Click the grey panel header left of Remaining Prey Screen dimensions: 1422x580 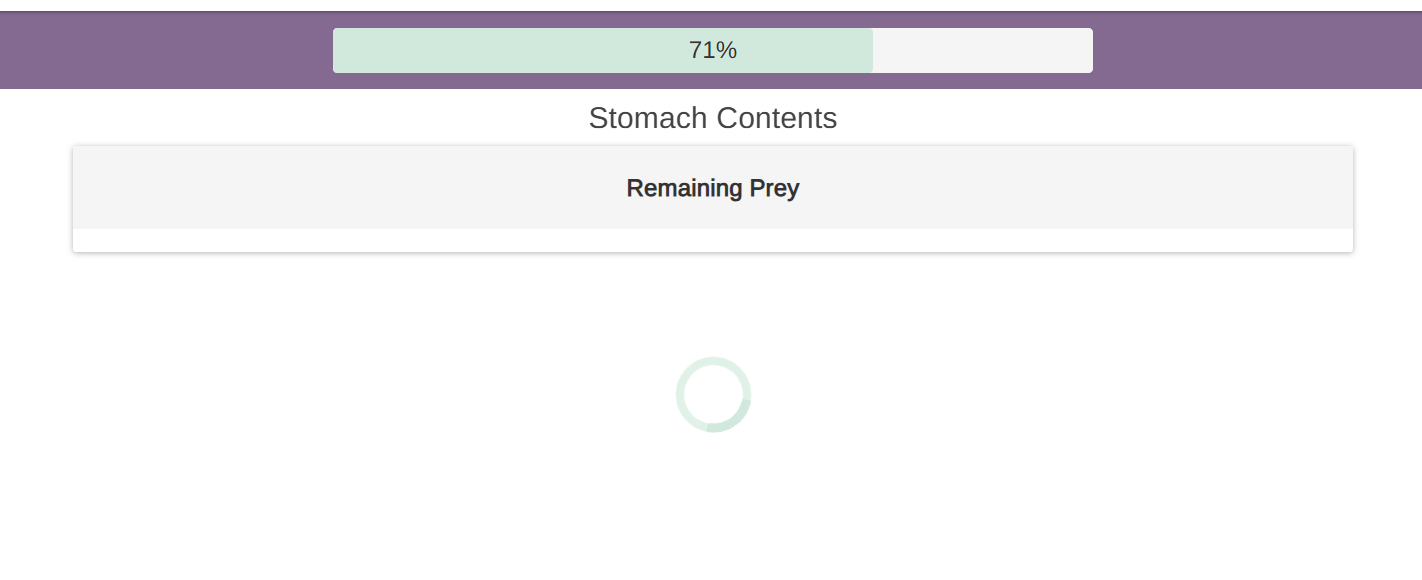pos(350,188)
